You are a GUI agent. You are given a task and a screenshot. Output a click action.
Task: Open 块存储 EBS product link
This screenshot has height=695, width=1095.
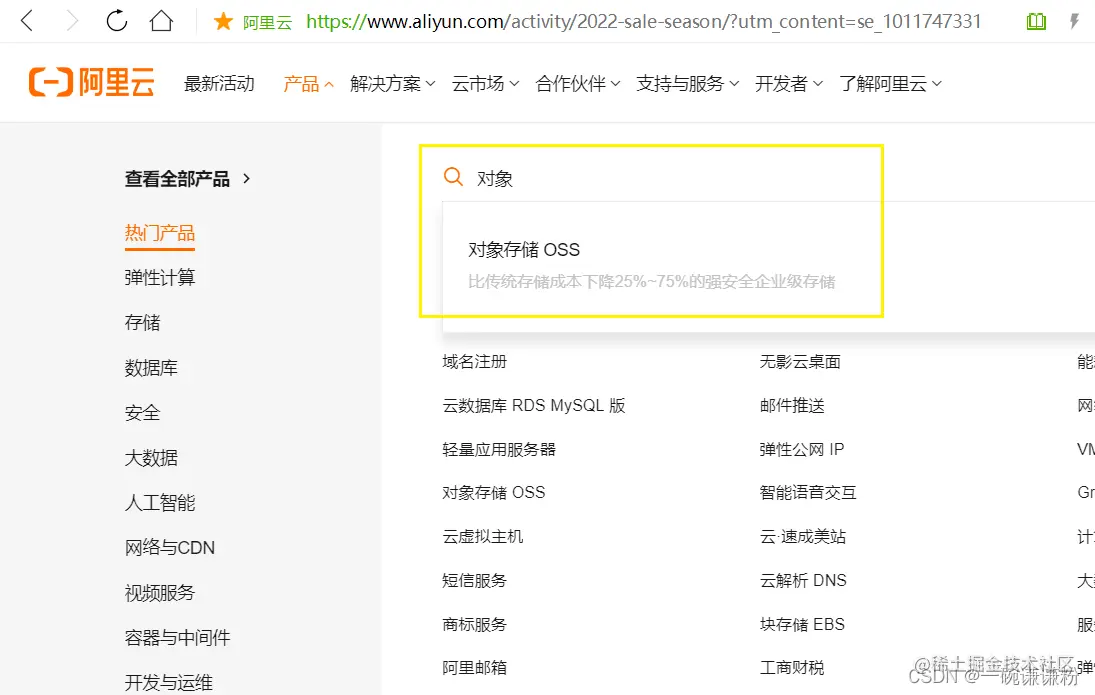click(802, 624)
